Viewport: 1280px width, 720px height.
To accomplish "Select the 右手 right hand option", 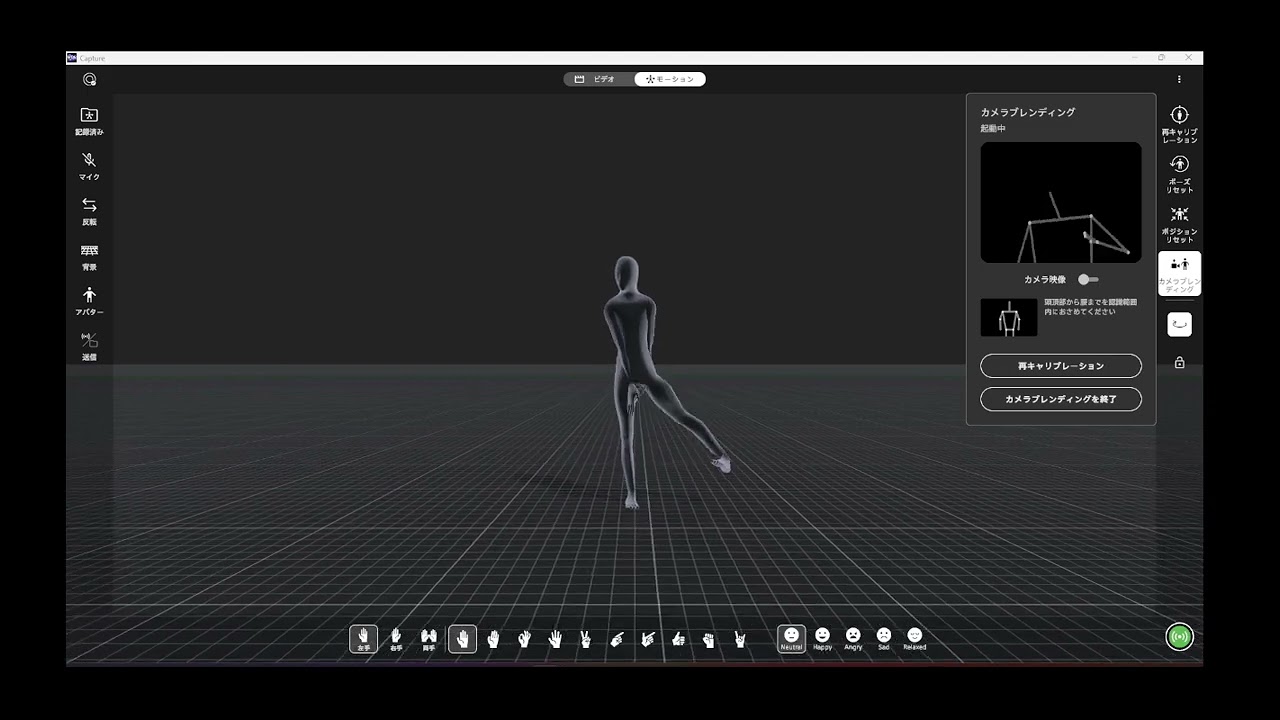I will click(x=396, y=639).
